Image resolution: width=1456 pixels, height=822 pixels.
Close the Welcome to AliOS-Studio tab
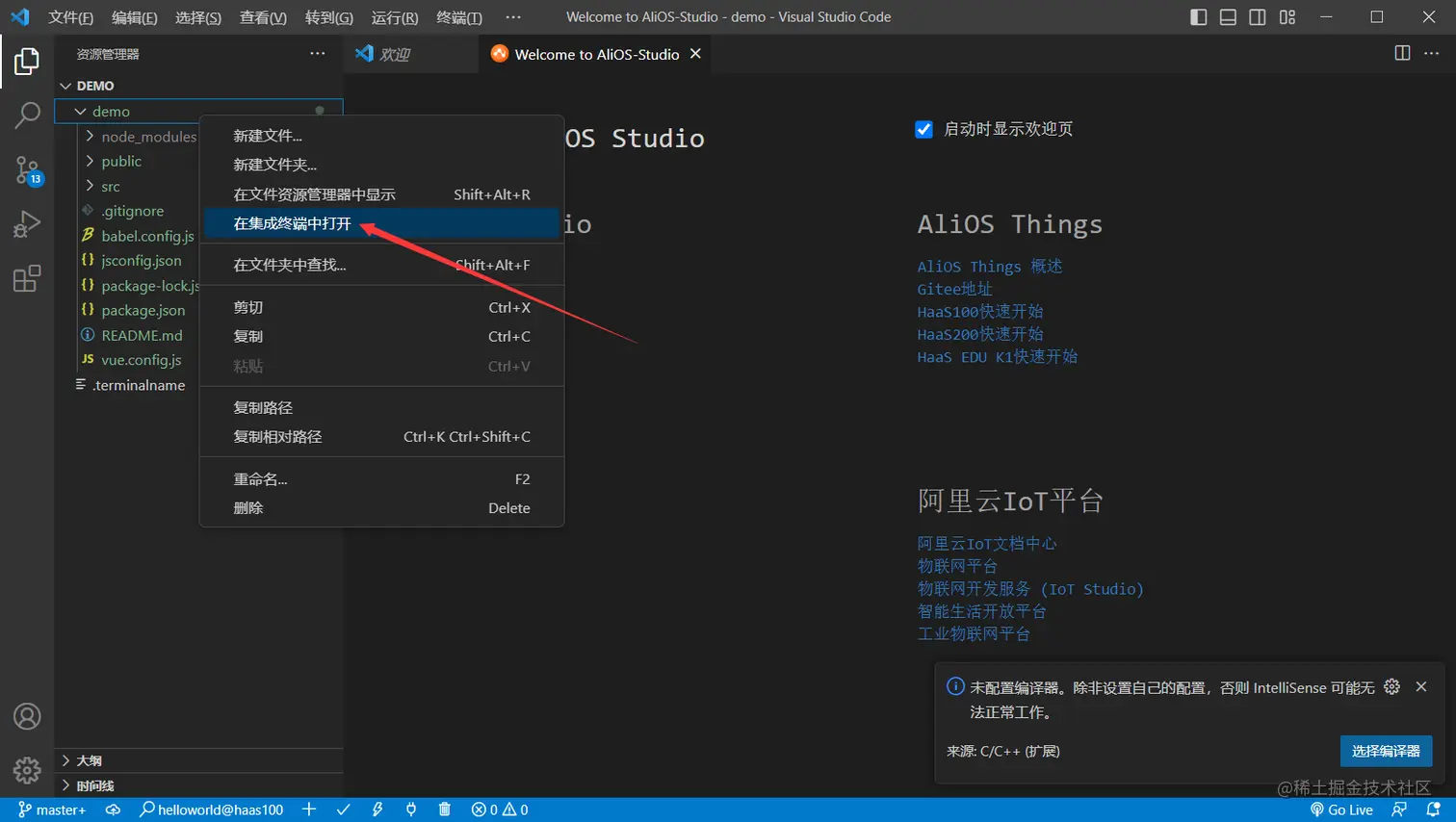click(x=695, y=54)
